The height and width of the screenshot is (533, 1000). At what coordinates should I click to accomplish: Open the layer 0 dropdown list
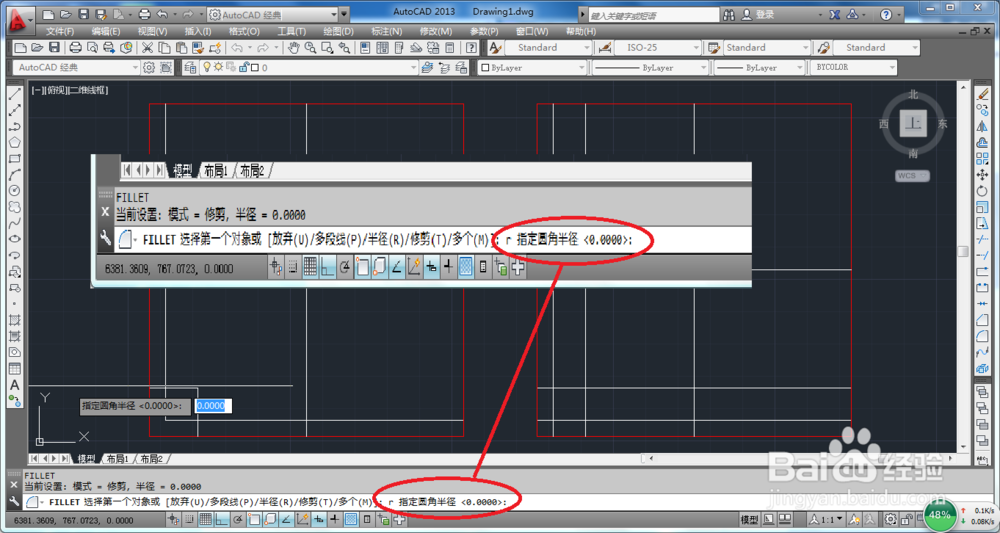(309, 67)
